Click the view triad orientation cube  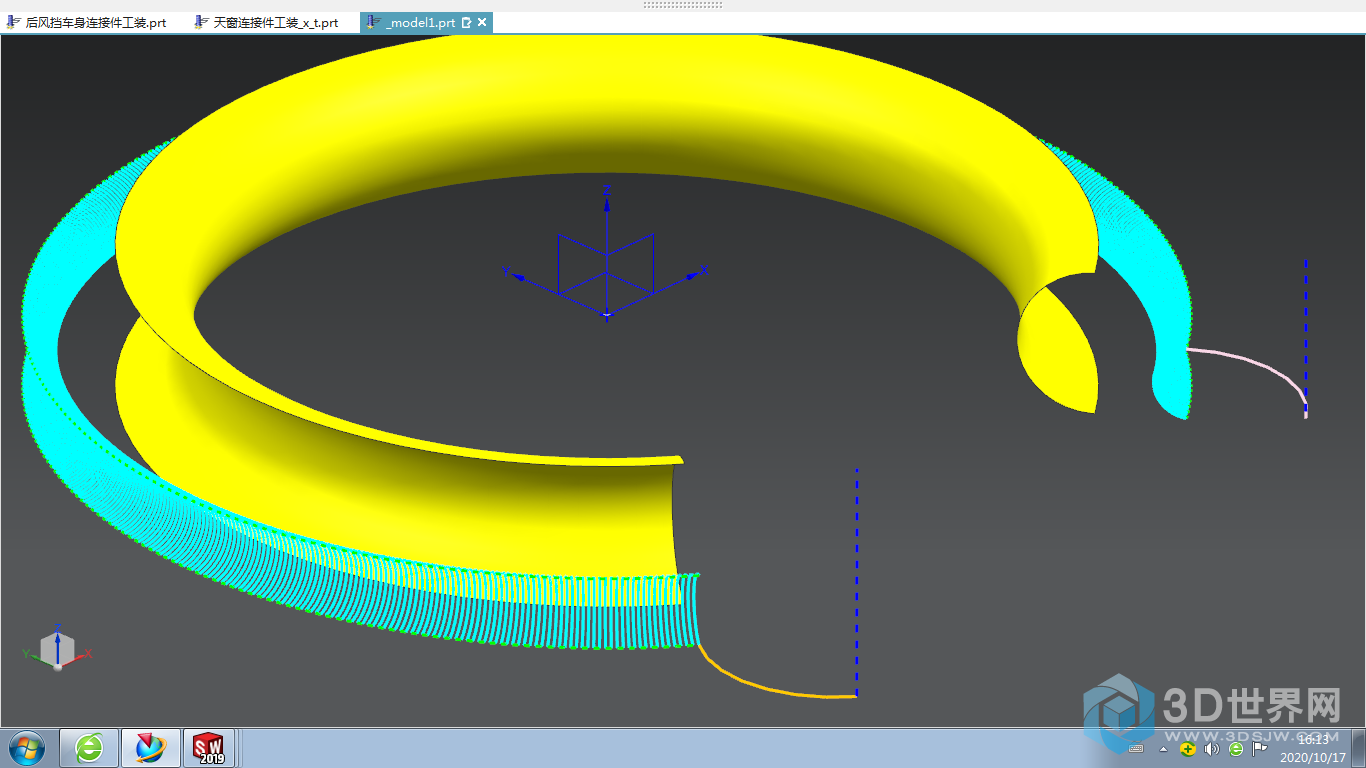tap(57, 648)
